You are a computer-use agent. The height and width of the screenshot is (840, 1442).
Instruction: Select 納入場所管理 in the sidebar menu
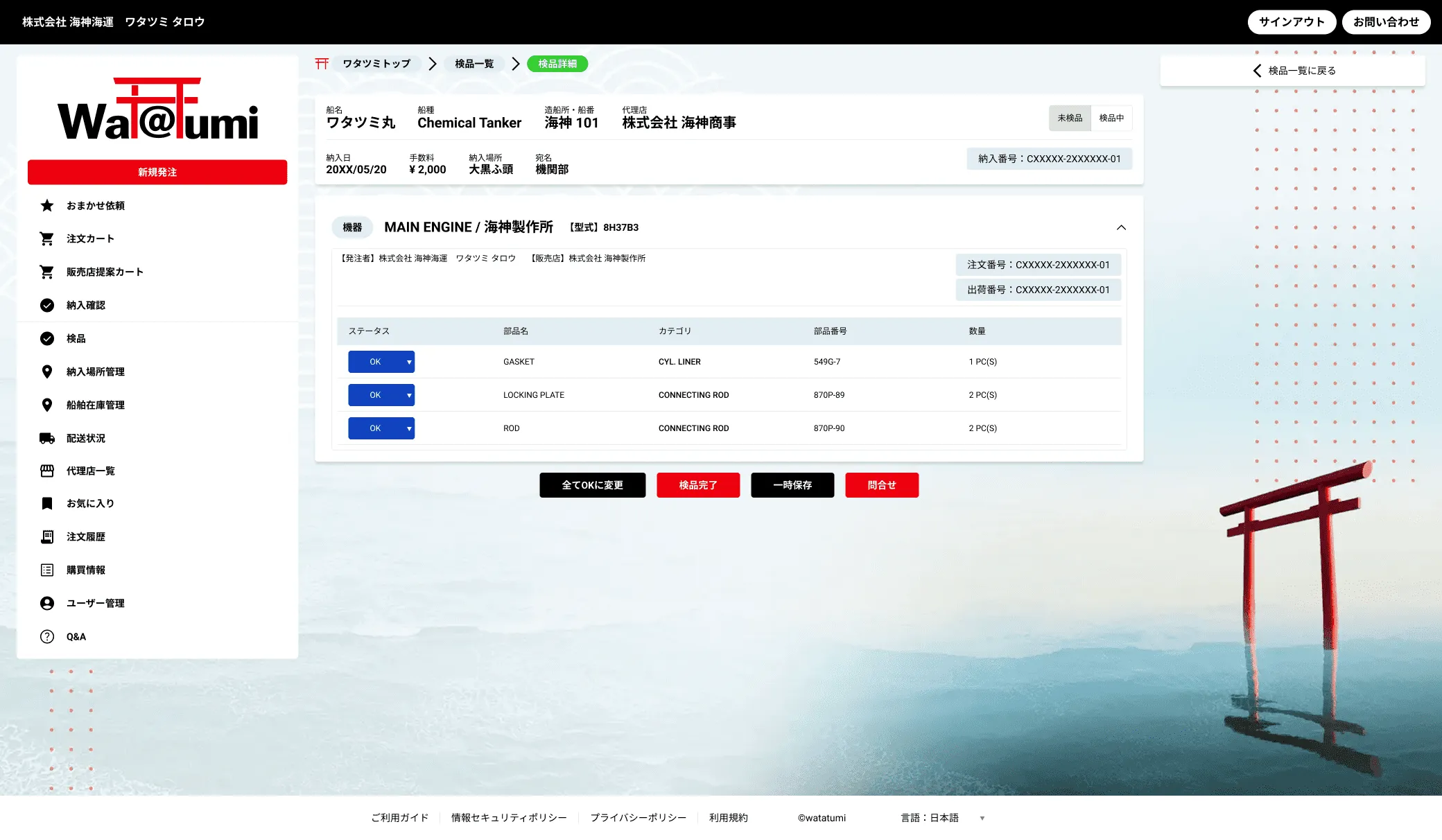point(96,372)
